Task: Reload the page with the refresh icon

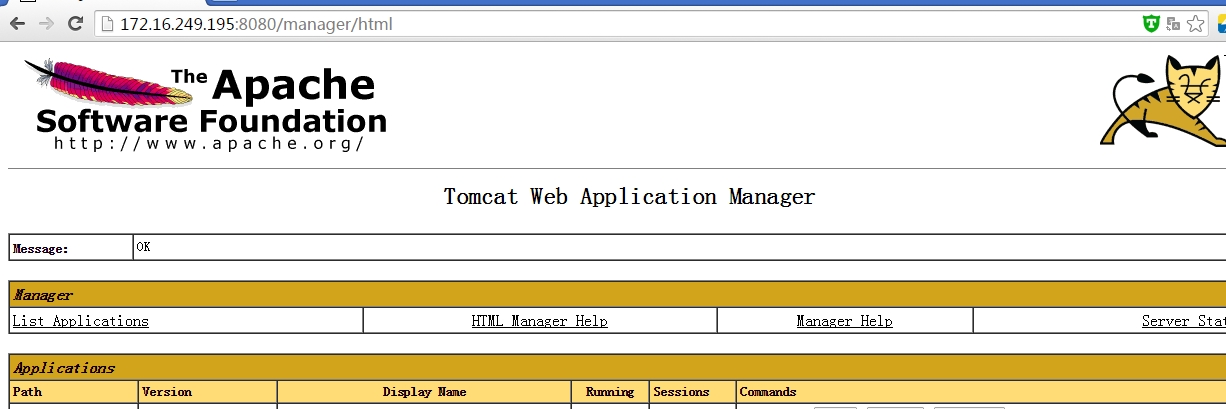Action: point(75,24)
